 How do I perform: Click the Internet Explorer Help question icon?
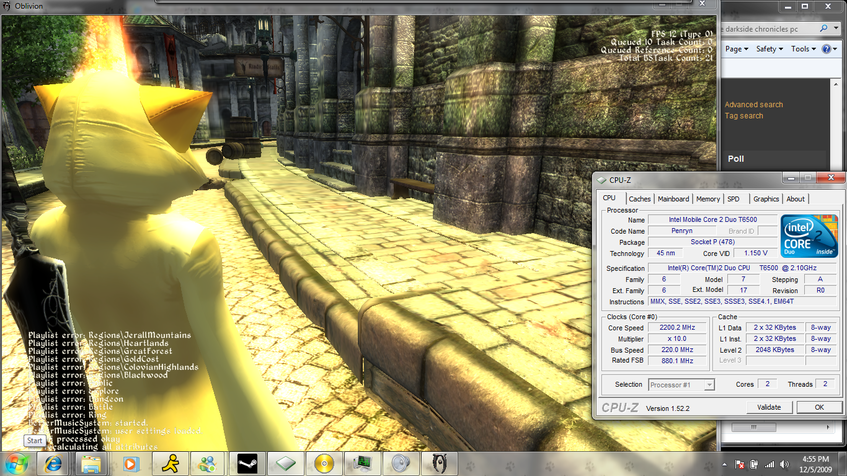(x=826, y=49)
